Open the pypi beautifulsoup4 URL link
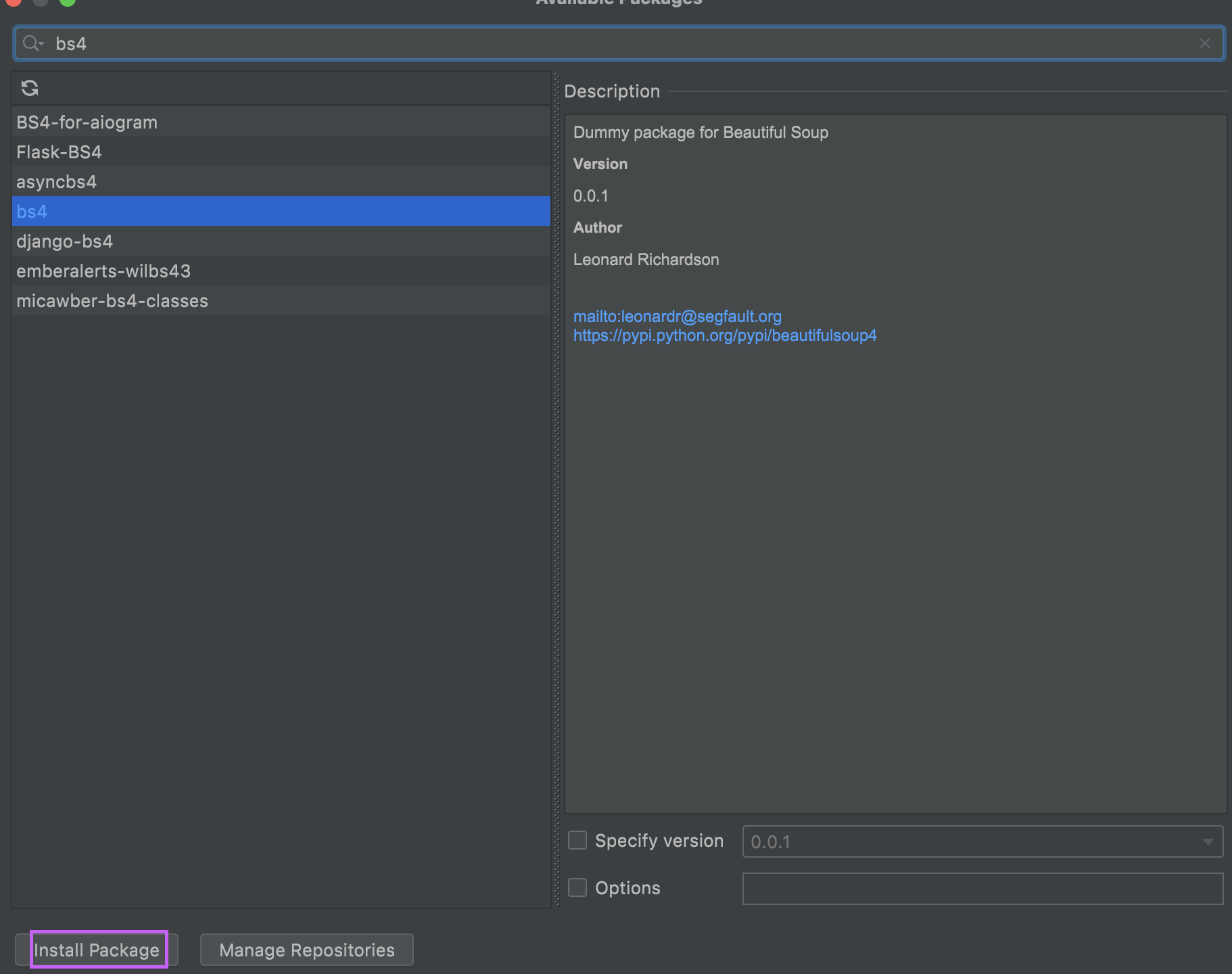Image resolution: width=1232 pixels, height=974 pixels. [x=725, y=335]
